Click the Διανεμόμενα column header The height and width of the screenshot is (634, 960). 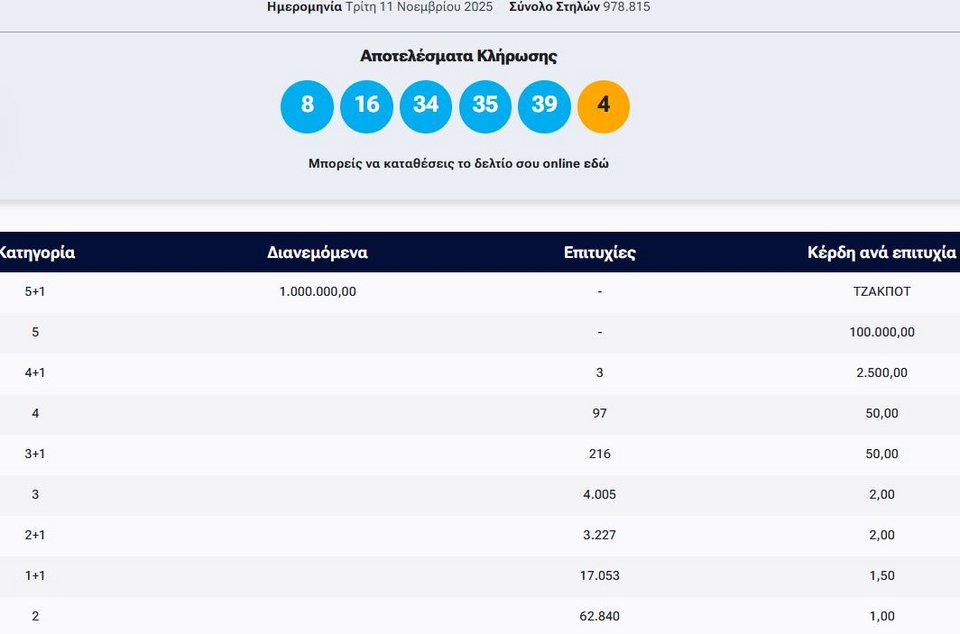[317, 253]
